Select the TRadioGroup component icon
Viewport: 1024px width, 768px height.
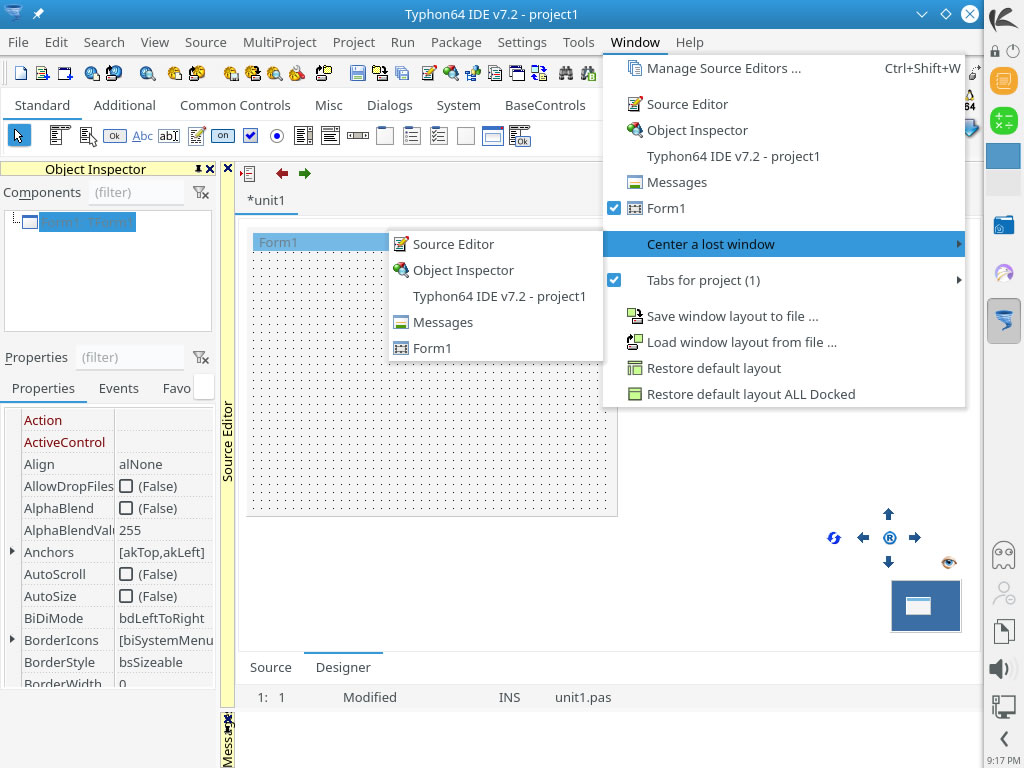pos(411,136)
